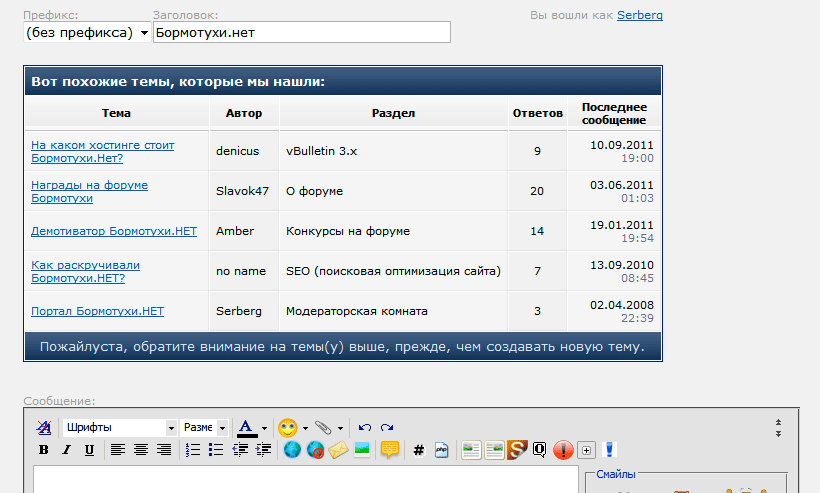Align text to the right
820x493 pixels.
(x=164, y=450)
